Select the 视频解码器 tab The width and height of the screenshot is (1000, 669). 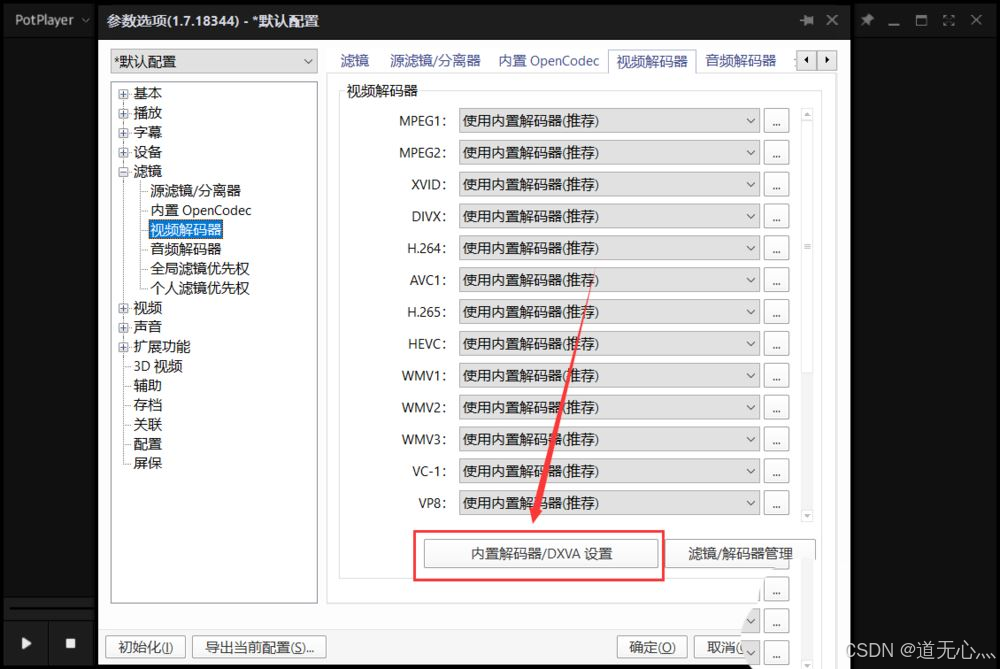pos(652,61)
